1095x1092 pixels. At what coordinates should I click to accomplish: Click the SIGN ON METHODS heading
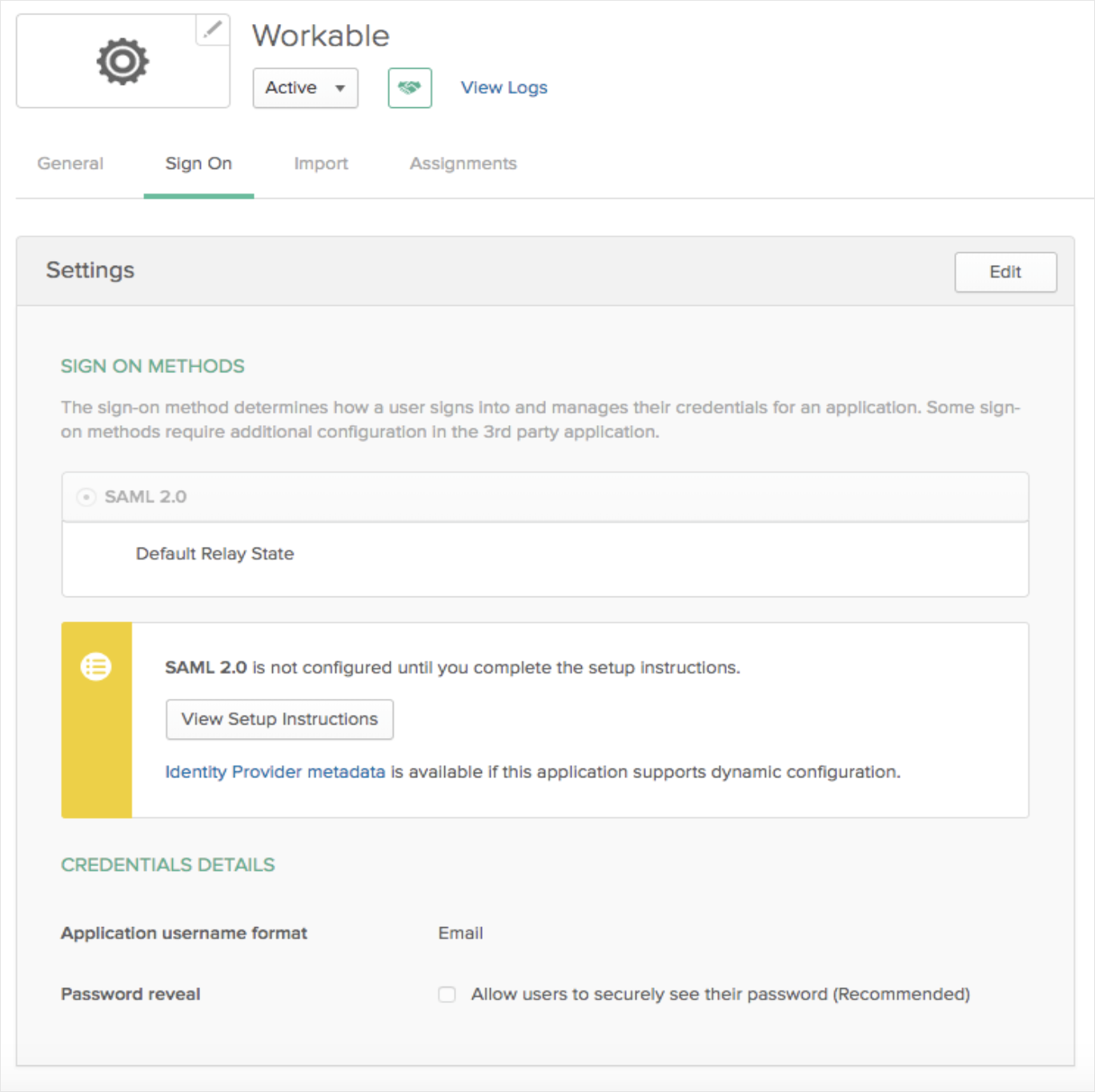[x=153, y=367]
